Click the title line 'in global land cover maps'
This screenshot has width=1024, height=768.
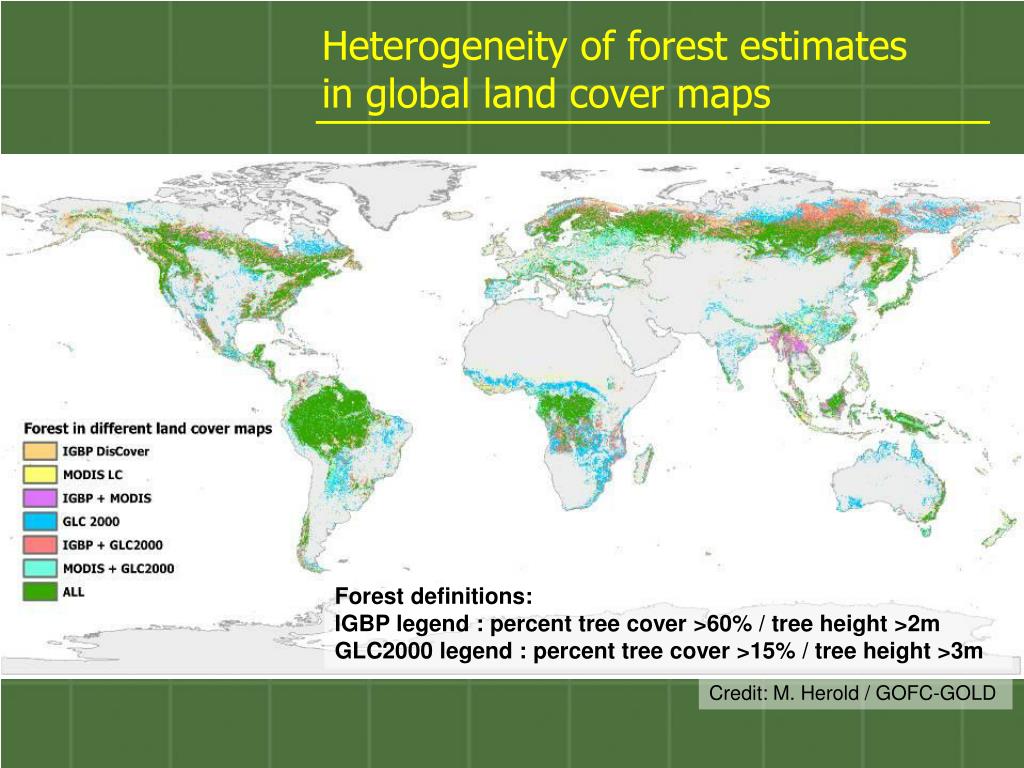click(x=547, y=94)
